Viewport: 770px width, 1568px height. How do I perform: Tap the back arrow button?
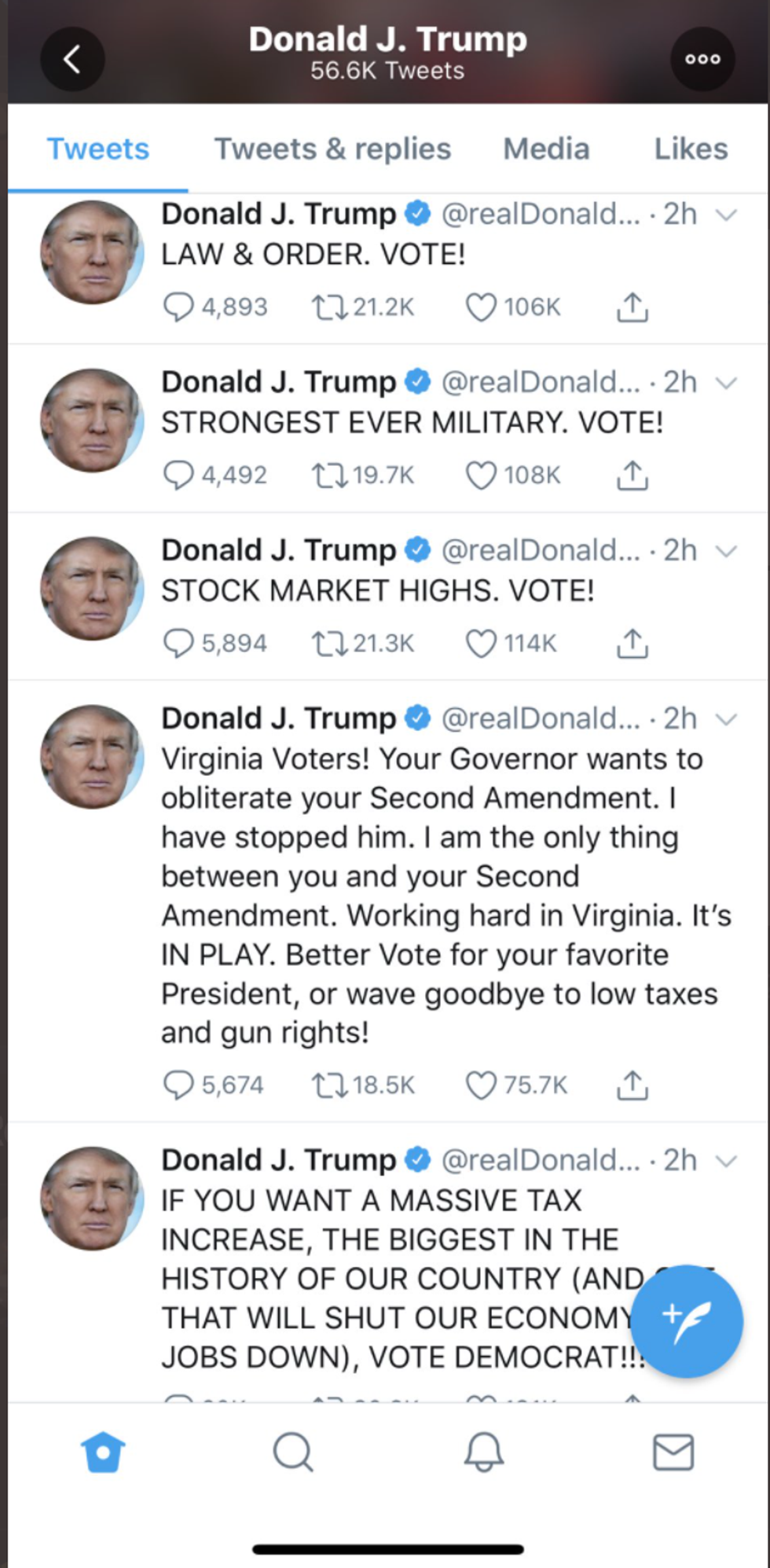tap(72, 59)
